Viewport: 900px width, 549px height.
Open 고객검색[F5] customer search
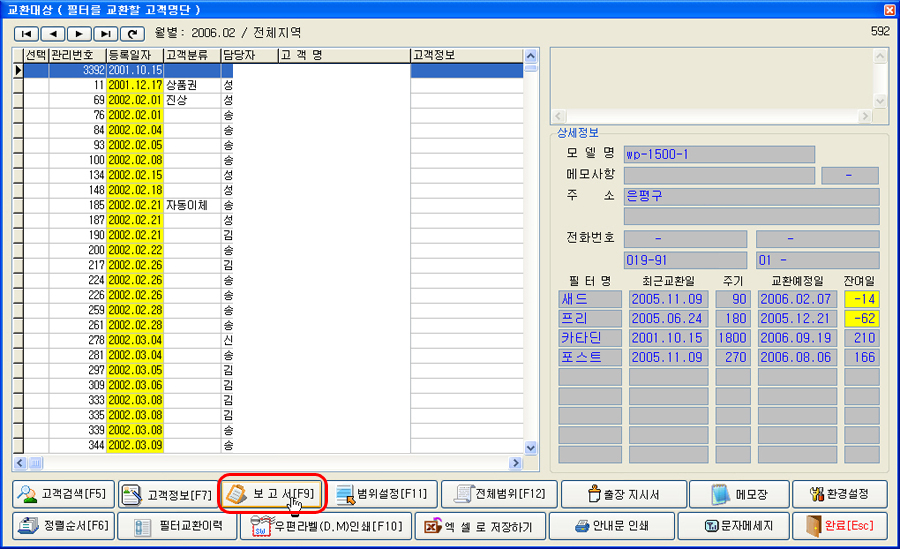click(64, 494)
